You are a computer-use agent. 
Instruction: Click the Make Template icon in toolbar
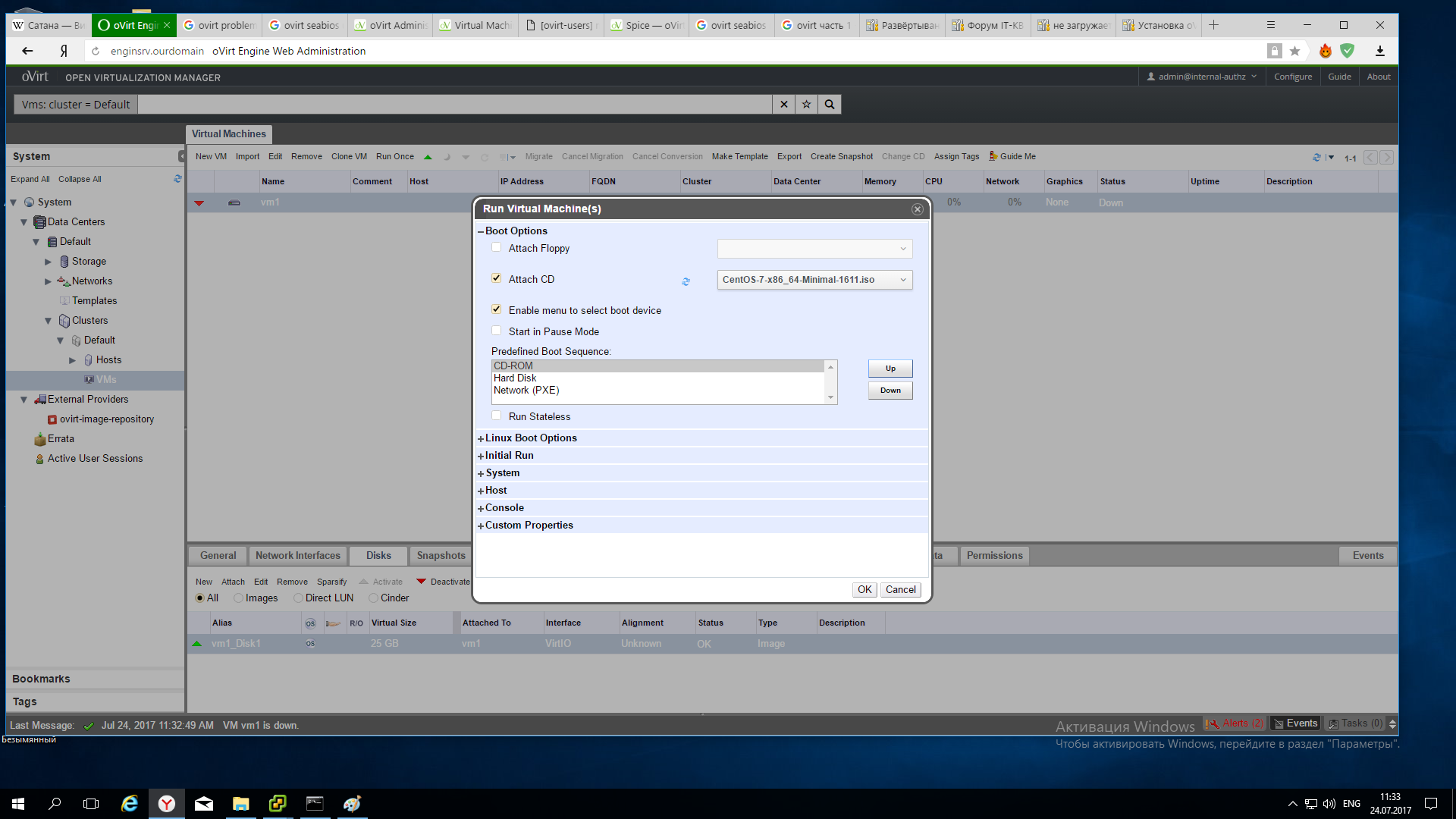pos(740,156)
